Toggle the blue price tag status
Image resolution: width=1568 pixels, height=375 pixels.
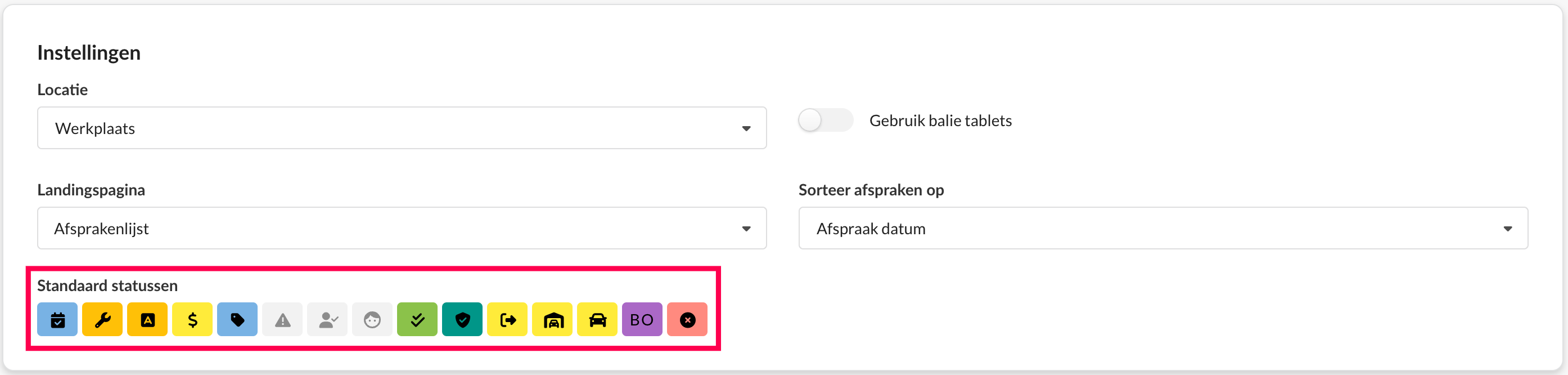[237, 319]
